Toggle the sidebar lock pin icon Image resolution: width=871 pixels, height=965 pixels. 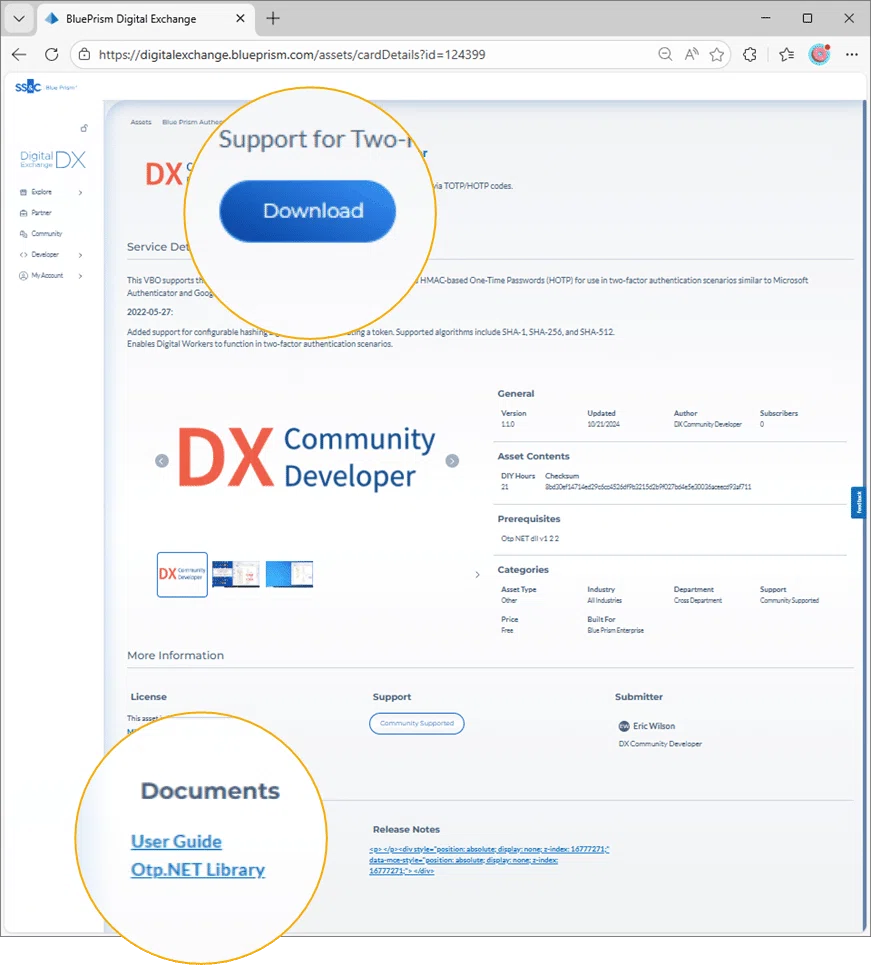click(84, 128)
